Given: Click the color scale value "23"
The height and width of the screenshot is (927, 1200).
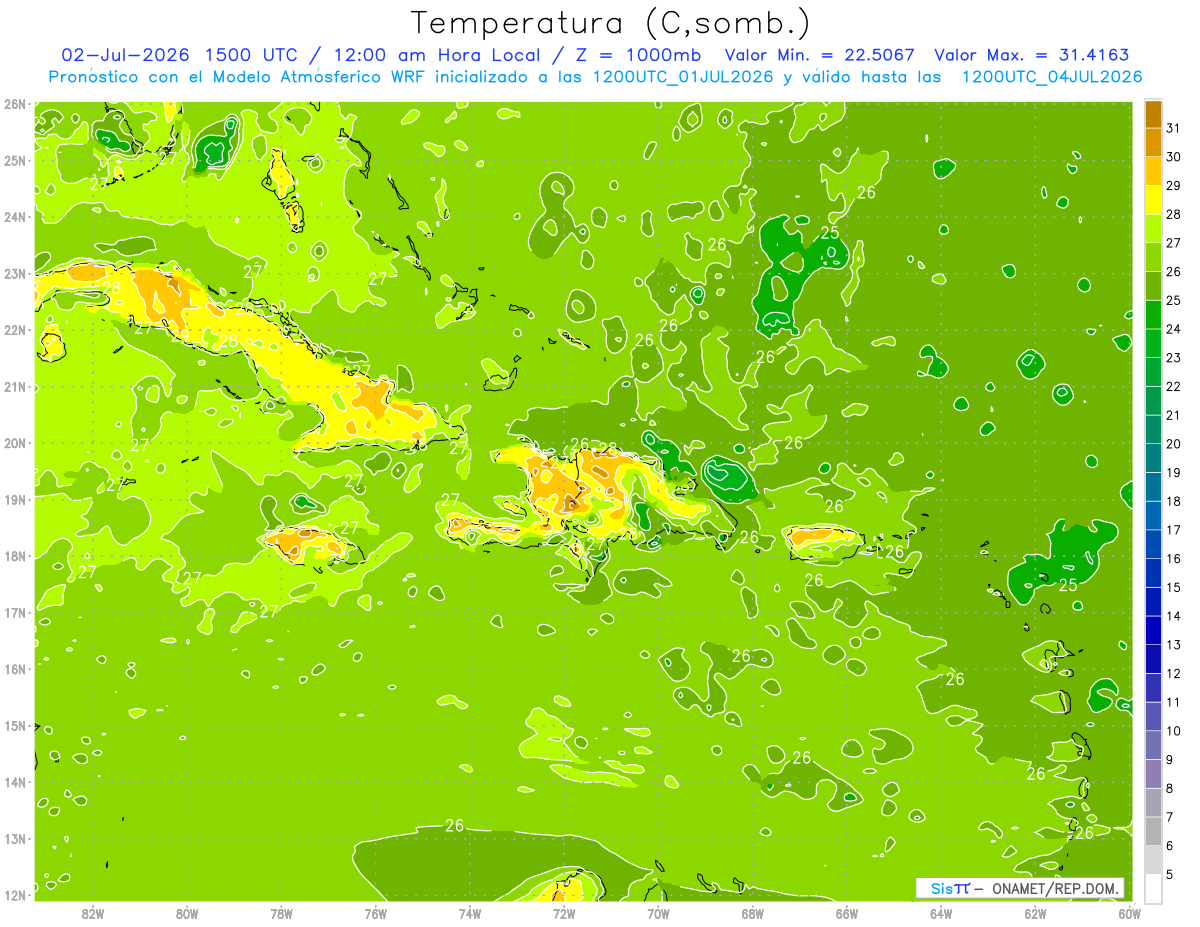Looking at the screenshot, I should [1174, 358].
